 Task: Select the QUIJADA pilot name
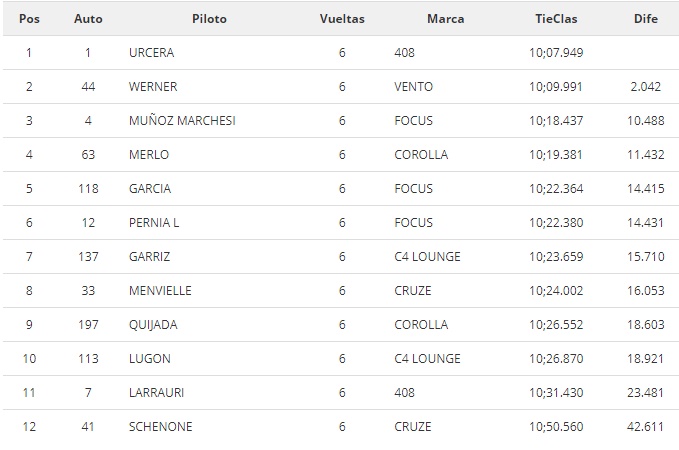click(153, 324)
